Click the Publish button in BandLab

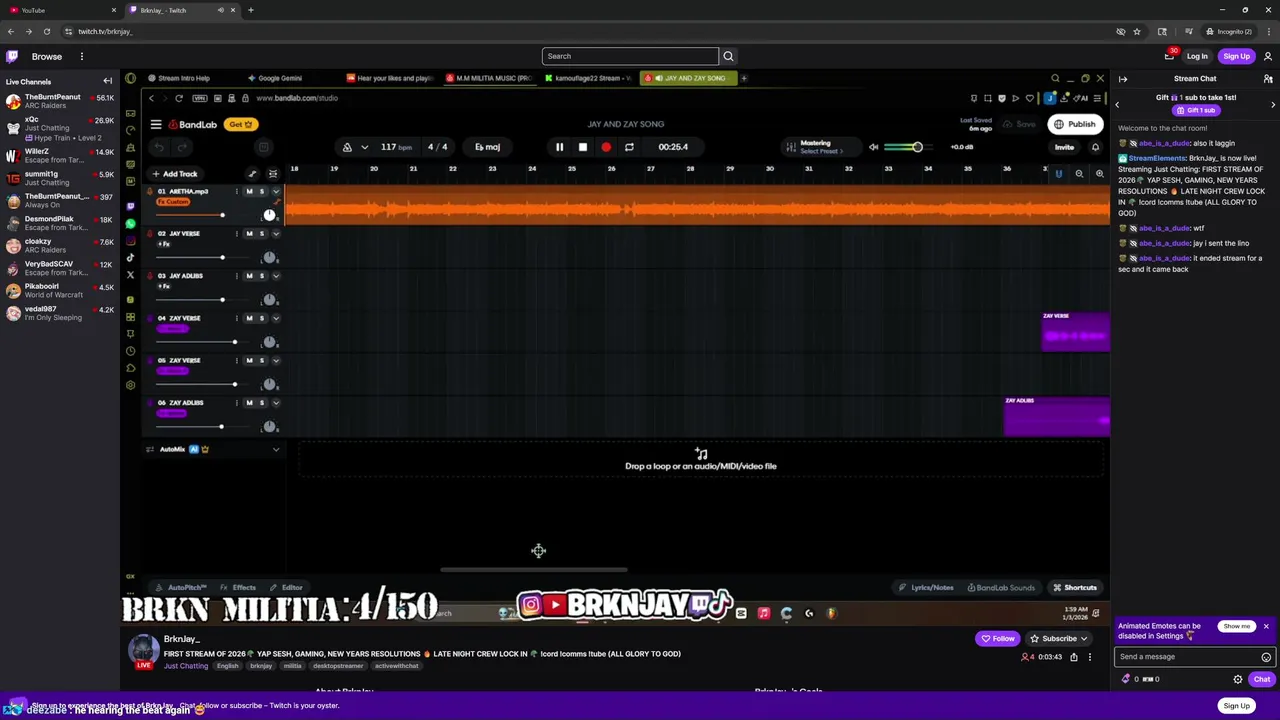(x=1075, y=124)
